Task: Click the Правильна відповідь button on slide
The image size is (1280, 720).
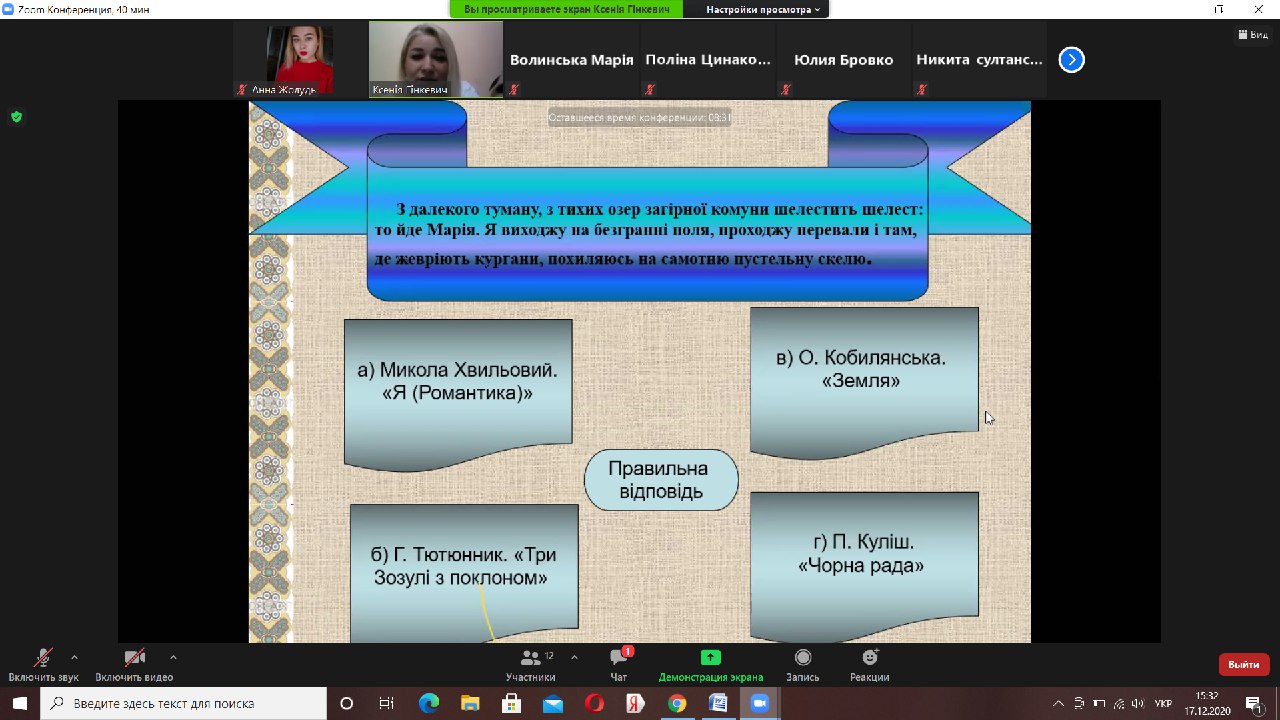Action: 660,480
